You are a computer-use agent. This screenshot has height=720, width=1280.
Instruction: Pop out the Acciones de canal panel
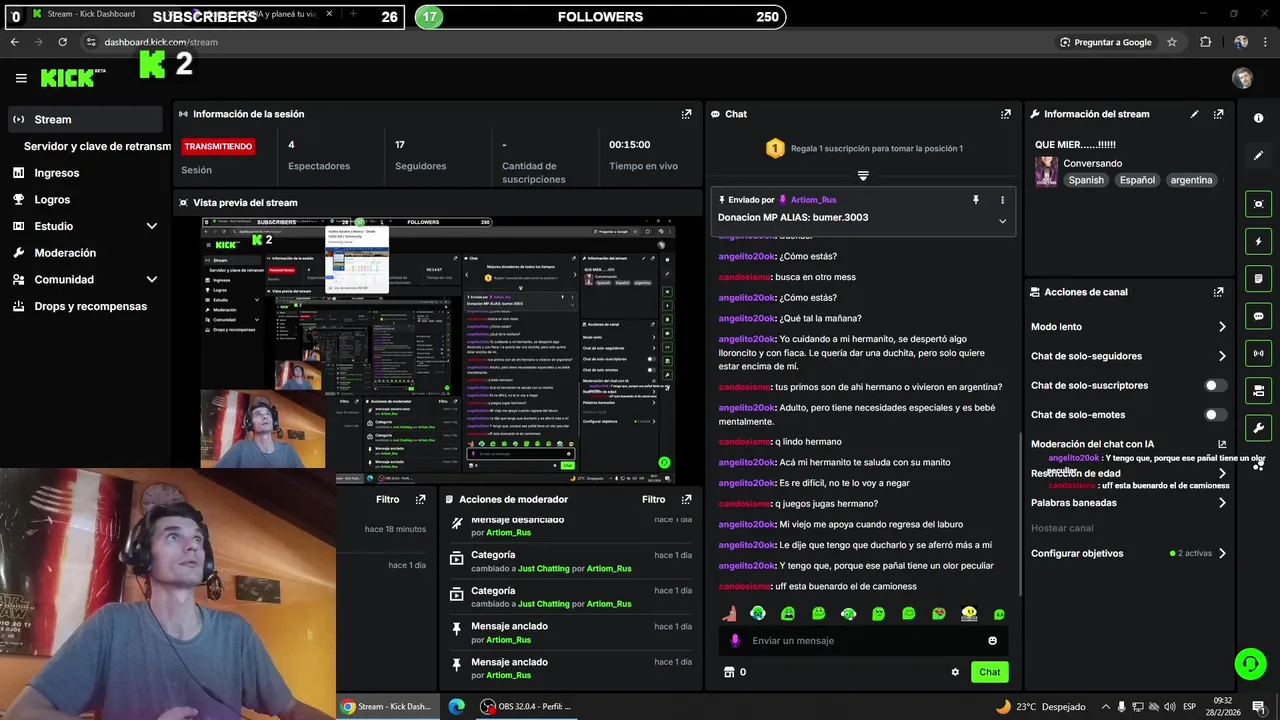[1218, 292]
